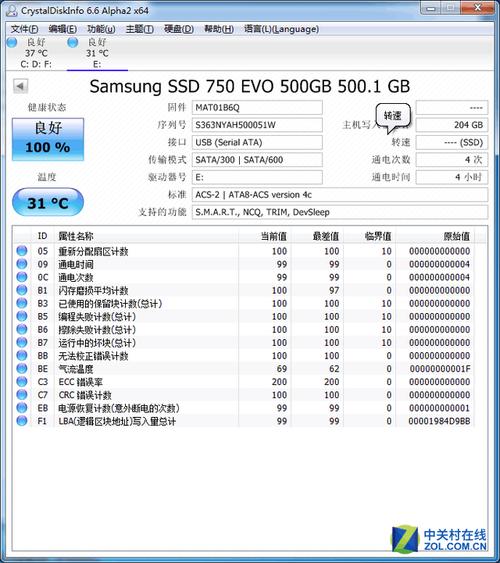500x563 pixels.
Task: Click status orb for attribute BE 气流温度
Action: pyautogui.click(x=22, y=368)
